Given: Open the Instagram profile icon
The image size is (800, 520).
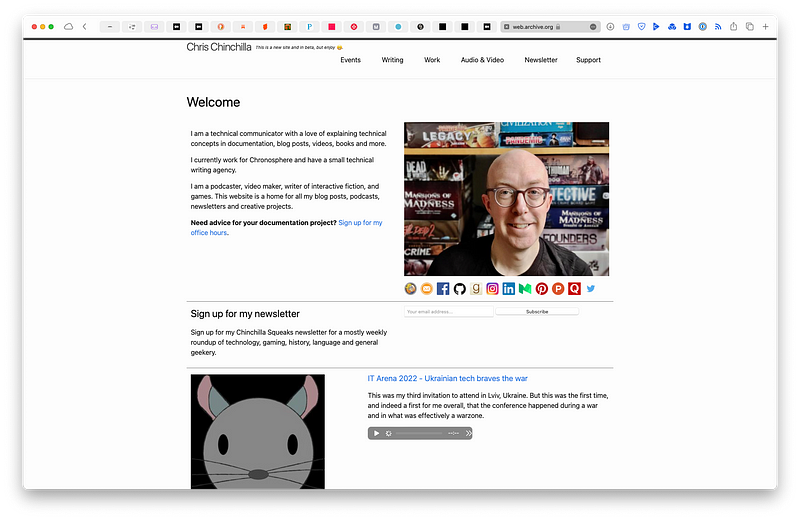Looking at the screenshot, I should coord(492,289).
